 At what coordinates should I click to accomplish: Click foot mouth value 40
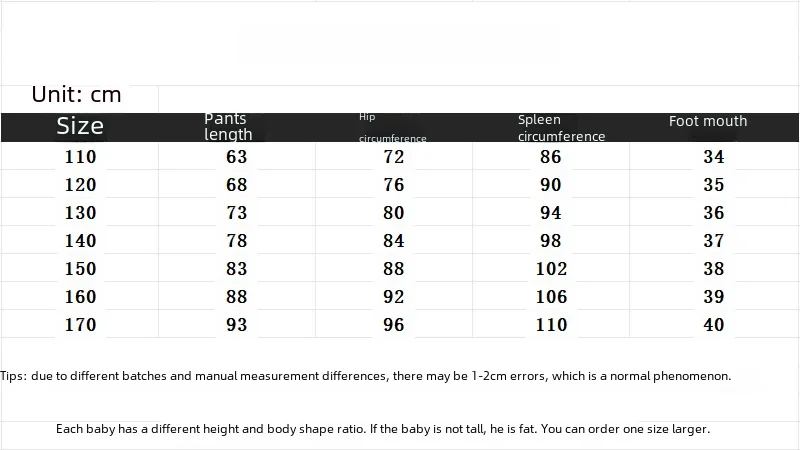714,324
